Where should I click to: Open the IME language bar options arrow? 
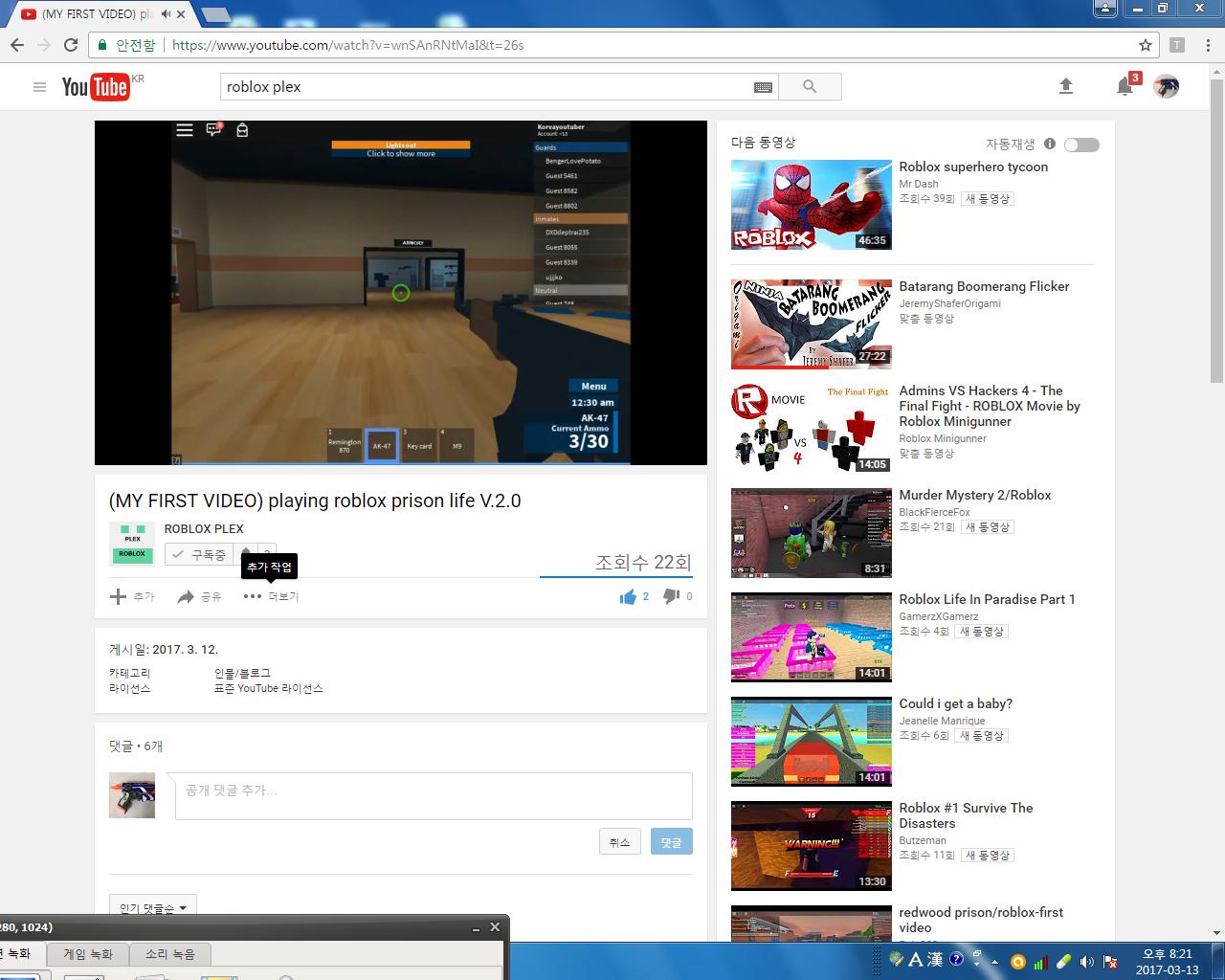coord(977,965)
